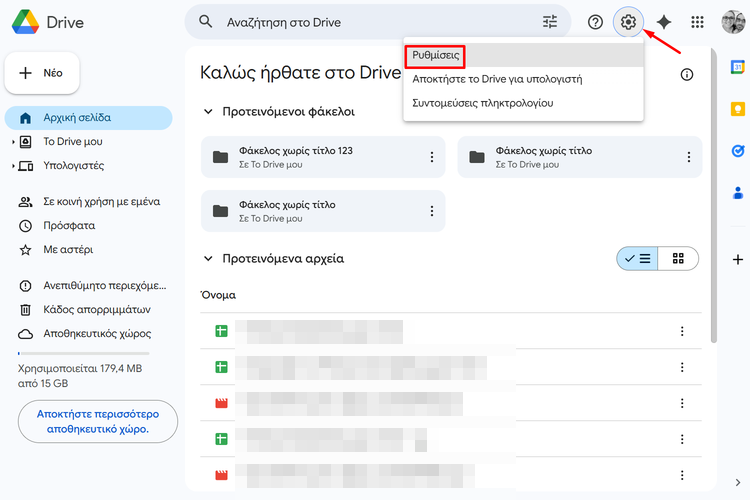Click red video icon of third file
750x500 pixels.
click(221, 403)
